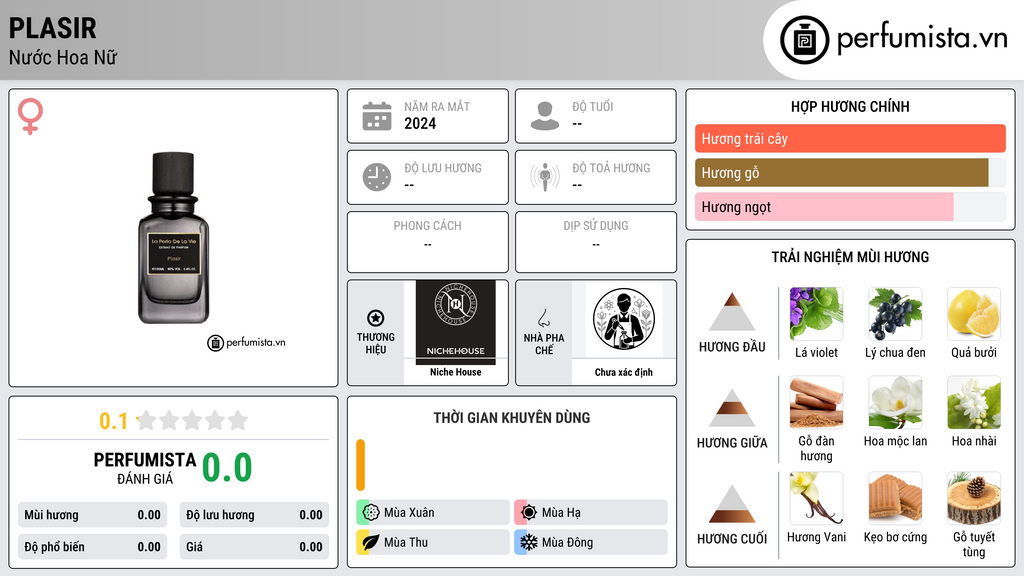Click the Mùa Hạ sun icon
The image size is (1024, 576).
tap(529, 512)
